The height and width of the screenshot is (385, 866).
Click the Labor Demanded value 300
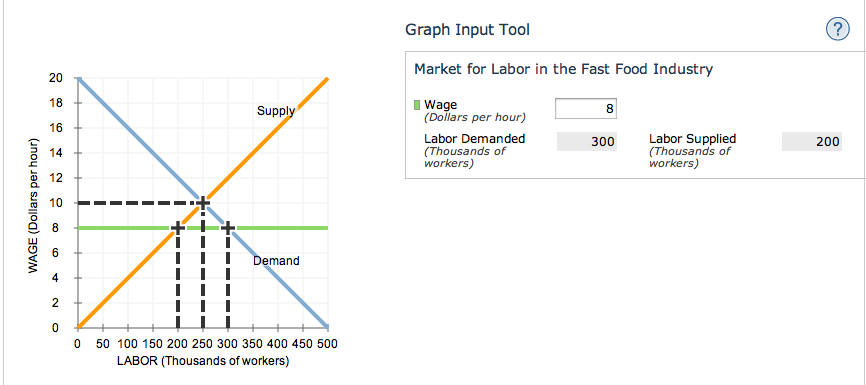point(587,142)
